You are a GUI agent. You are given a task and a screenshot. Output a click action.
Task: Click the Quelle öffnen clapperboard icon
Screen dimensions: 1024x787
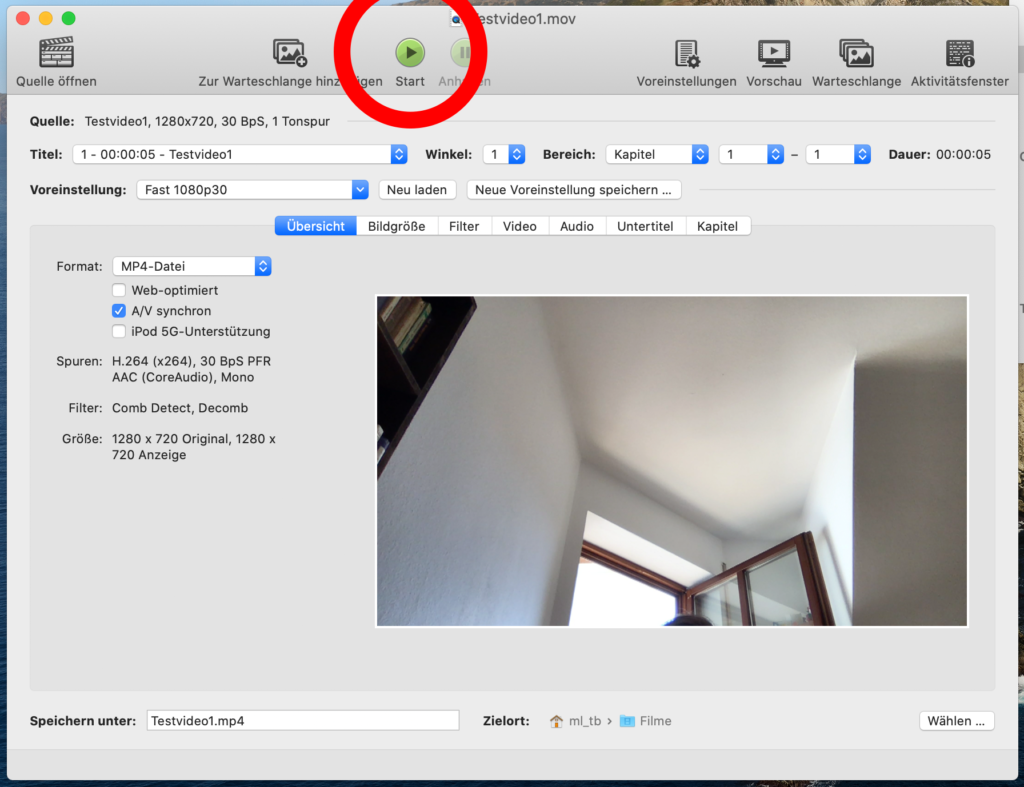56,53
